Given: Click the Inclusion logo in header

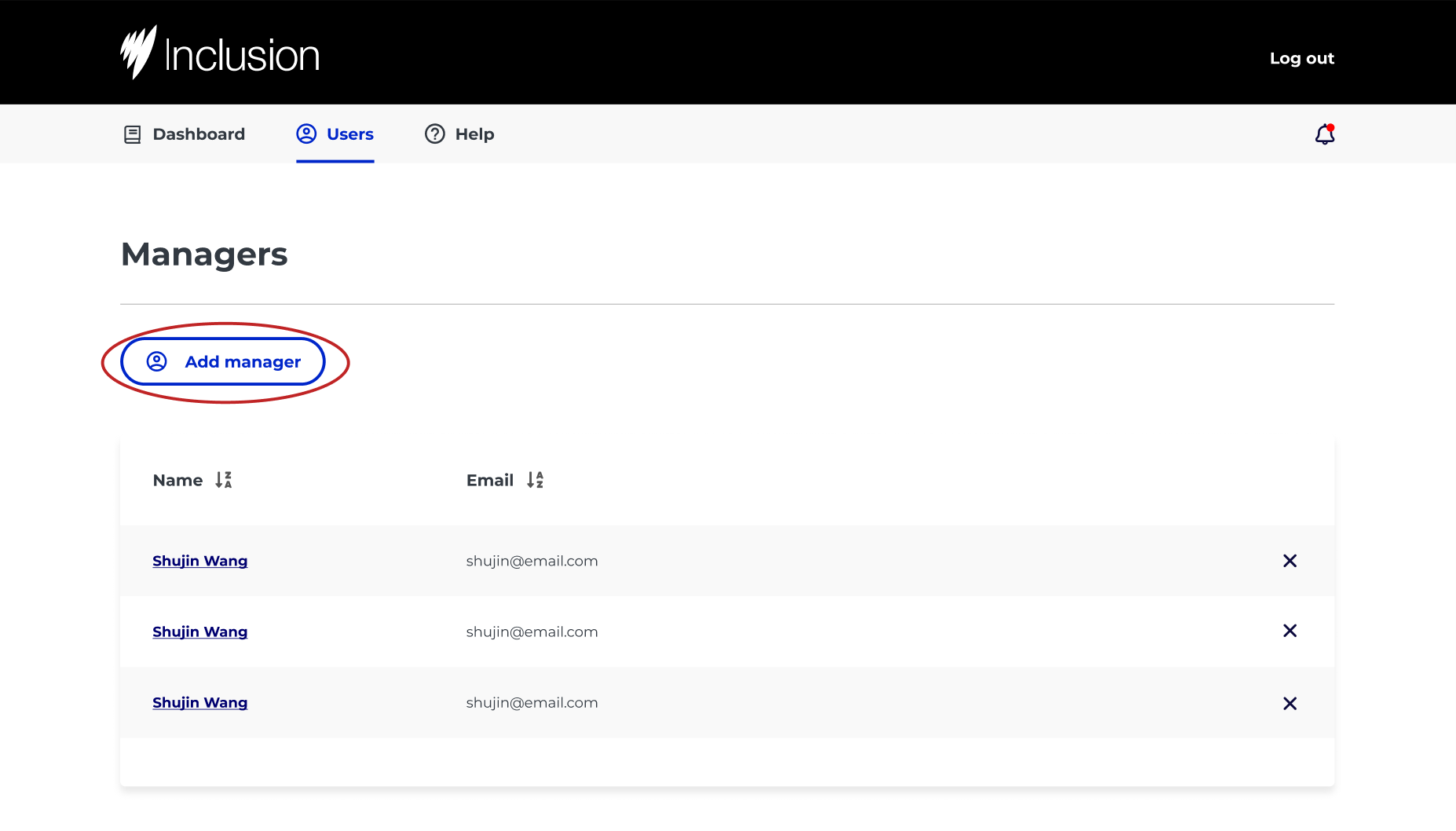Looking at the screenshot, I should point(220,53).
